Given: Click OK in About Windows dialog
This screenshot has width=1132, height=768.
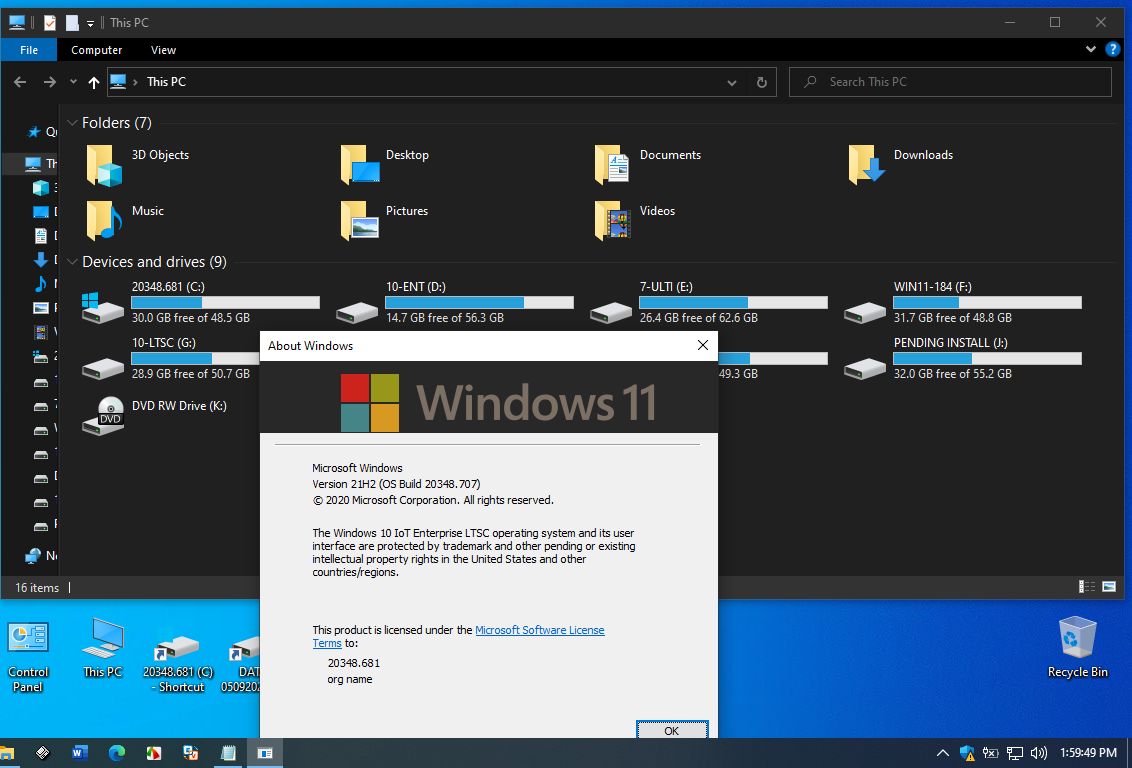Looking at the screenshot, I should click(671, 730).
